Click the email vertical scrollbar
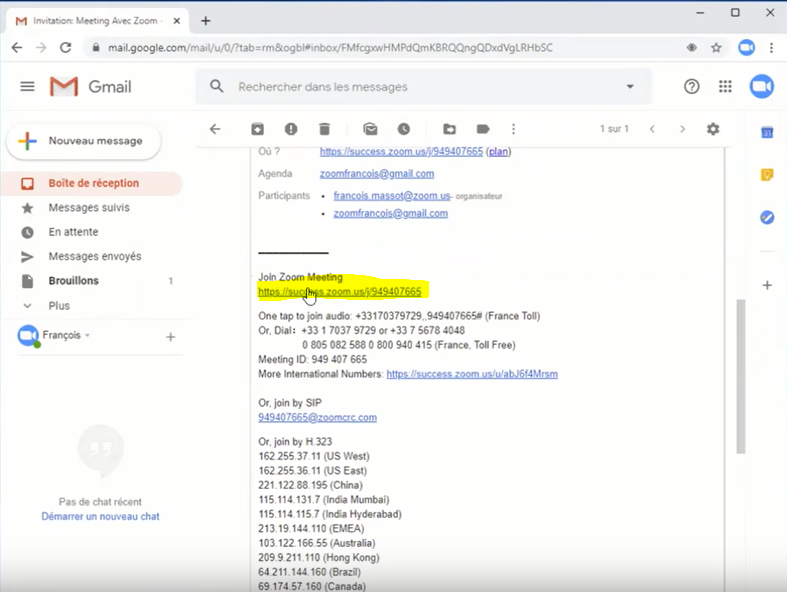Screen dimensions: 787x592 pyautogui.click(x=740, y=377)
